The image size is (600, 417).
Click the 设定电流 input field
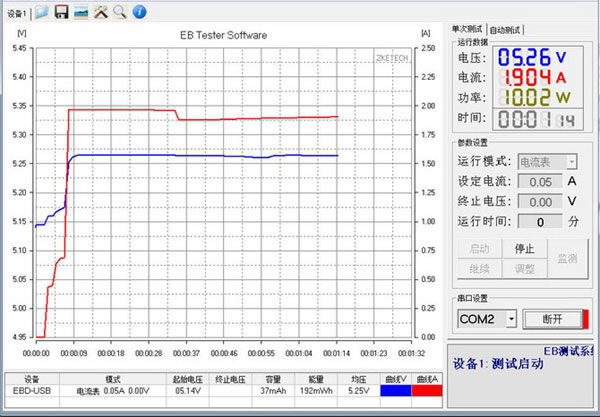click(x=540, y=182)
